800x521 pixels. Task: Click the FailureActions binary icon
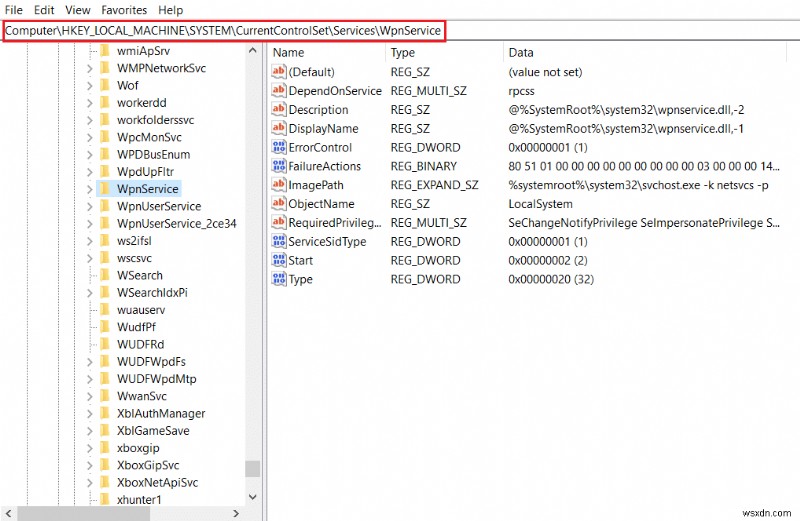[x=279, y=166]
